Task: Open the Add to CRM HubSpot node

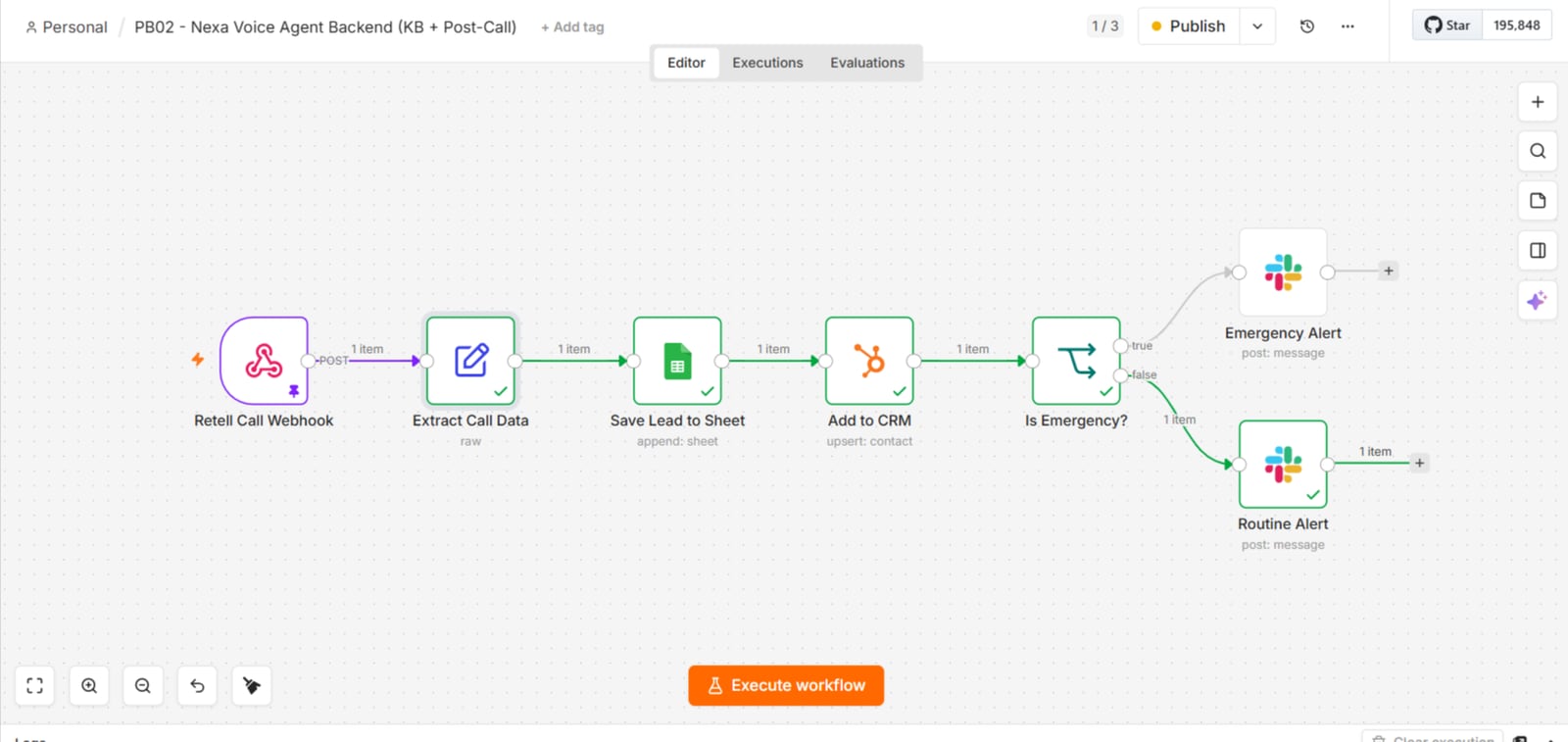Action: click(x=869, y=361)
